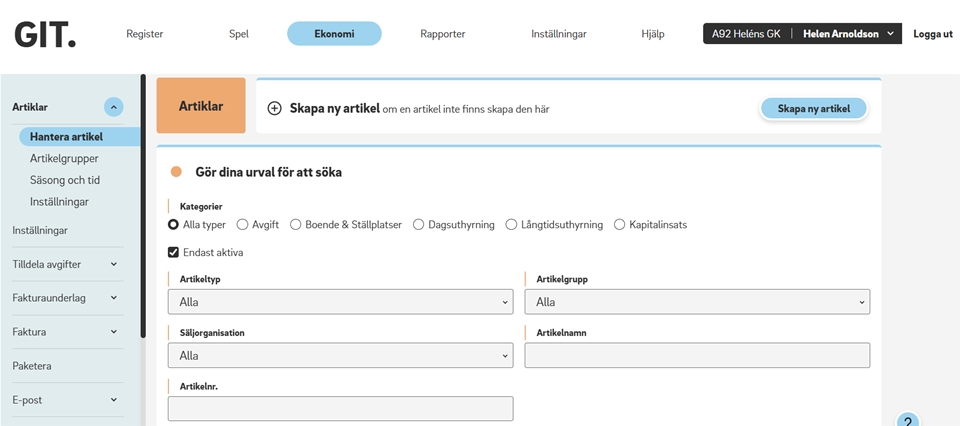Image resolution: width=960 pixels, height=426 pixels.
Task: Open the Artikelgrupp dropdown
Action: tap(697, 302)
